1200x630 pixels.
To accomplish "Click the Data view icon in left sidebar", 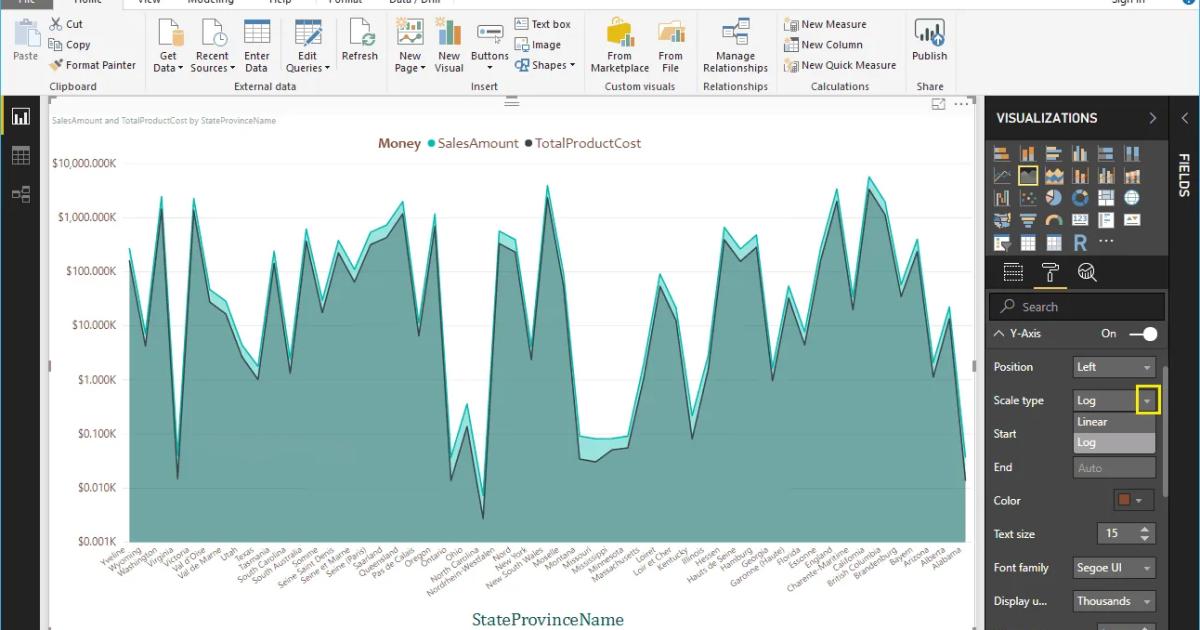I will tap(21, 155).
